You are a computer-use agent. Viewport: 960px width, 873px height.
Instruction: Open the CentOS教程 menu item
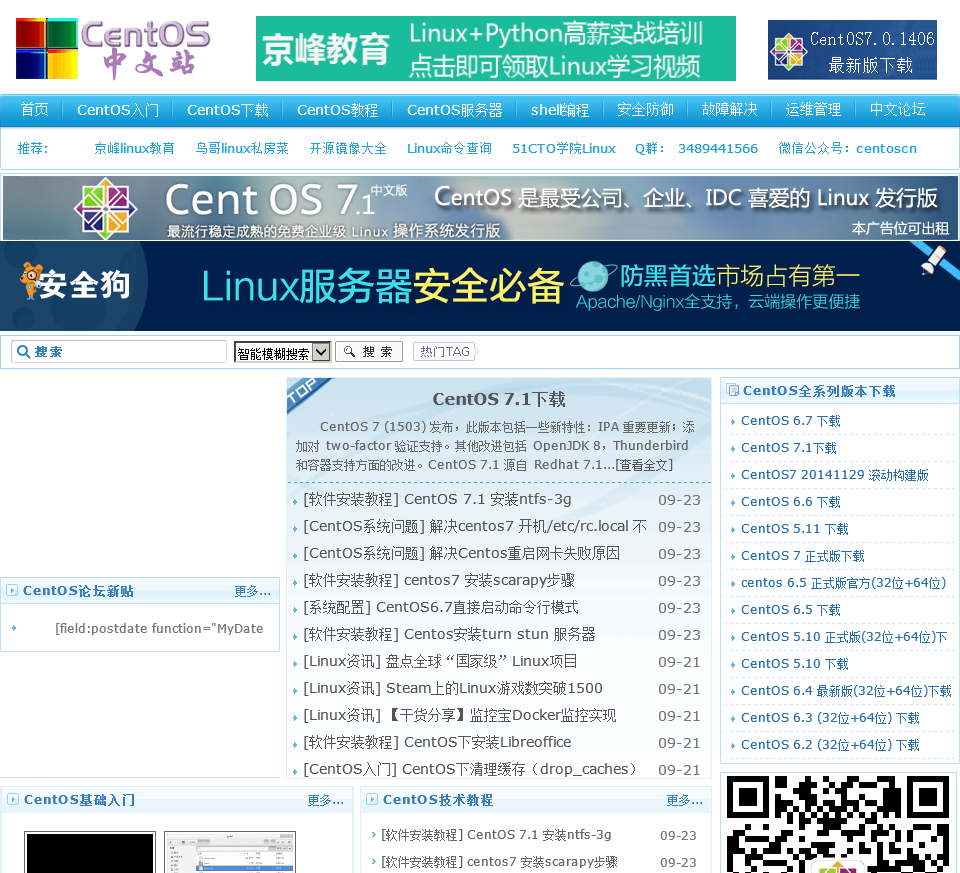point(337,110)
